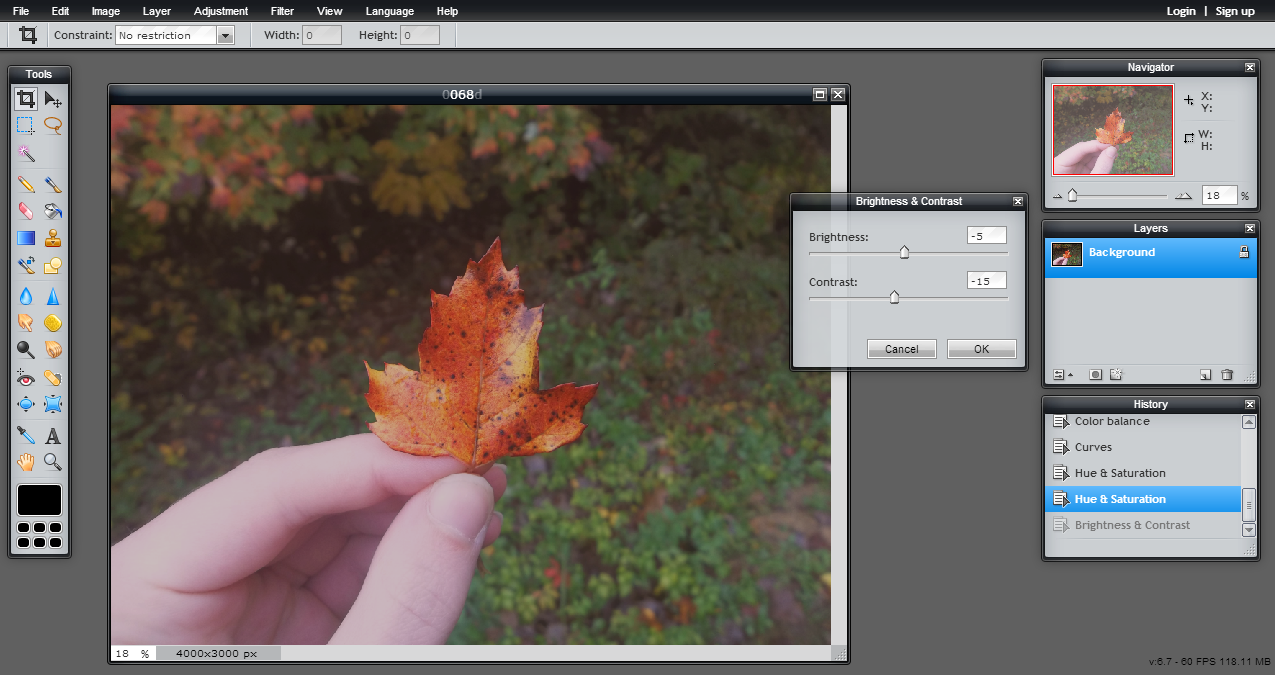
Task: Open the layer settings toggle icon
Action: coord(1063,375)
